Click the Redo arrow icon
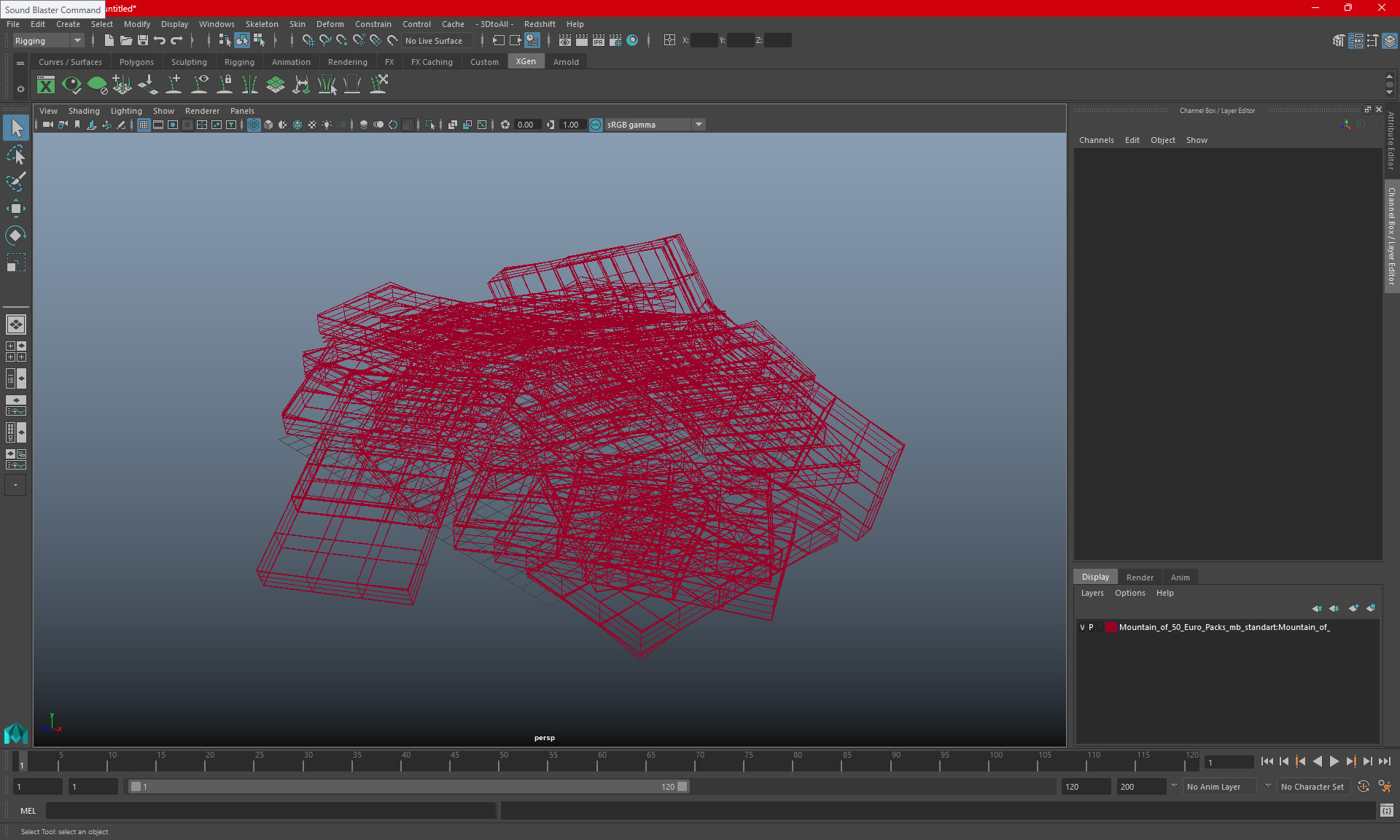Screen dimensions: 1400x840 click(176, 41)
